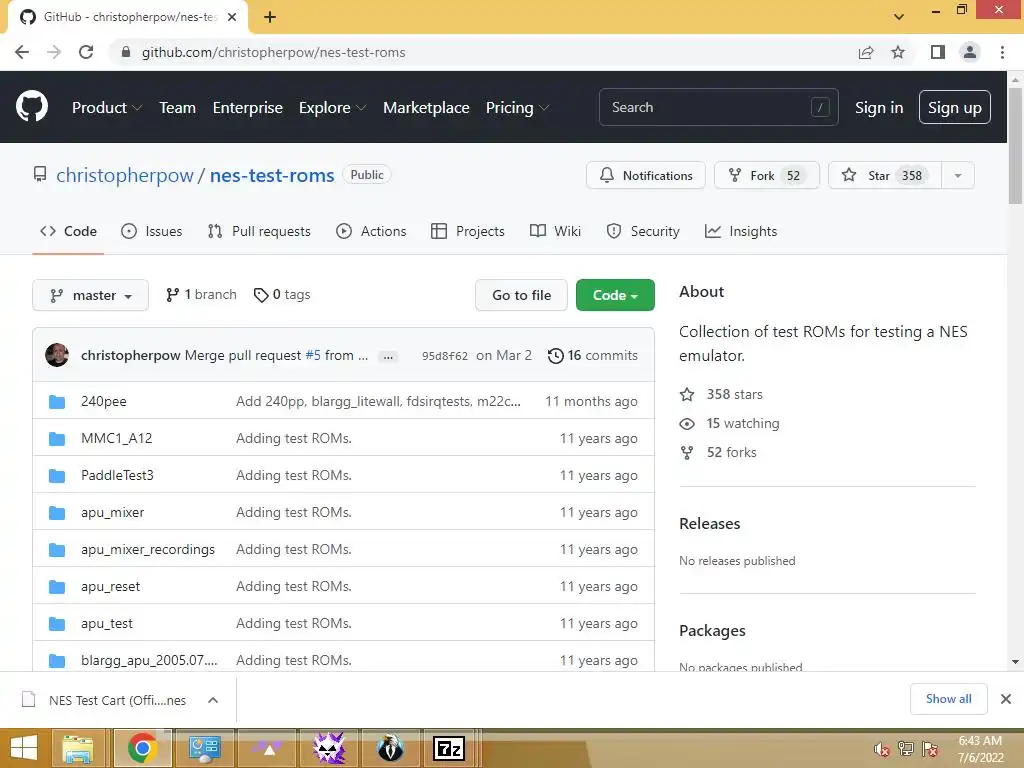Open the apu_mixer_recordings folder
Viewport: 1024px width, 768px height.
point(148,549)
